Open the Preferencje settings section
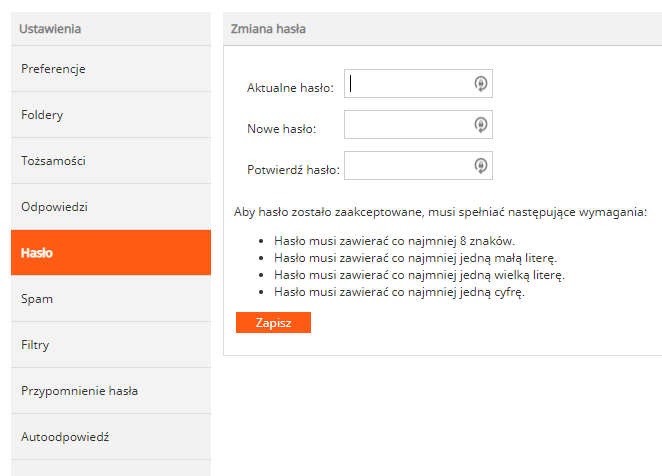This screenshot has height=476, width=662. [111, 69]
